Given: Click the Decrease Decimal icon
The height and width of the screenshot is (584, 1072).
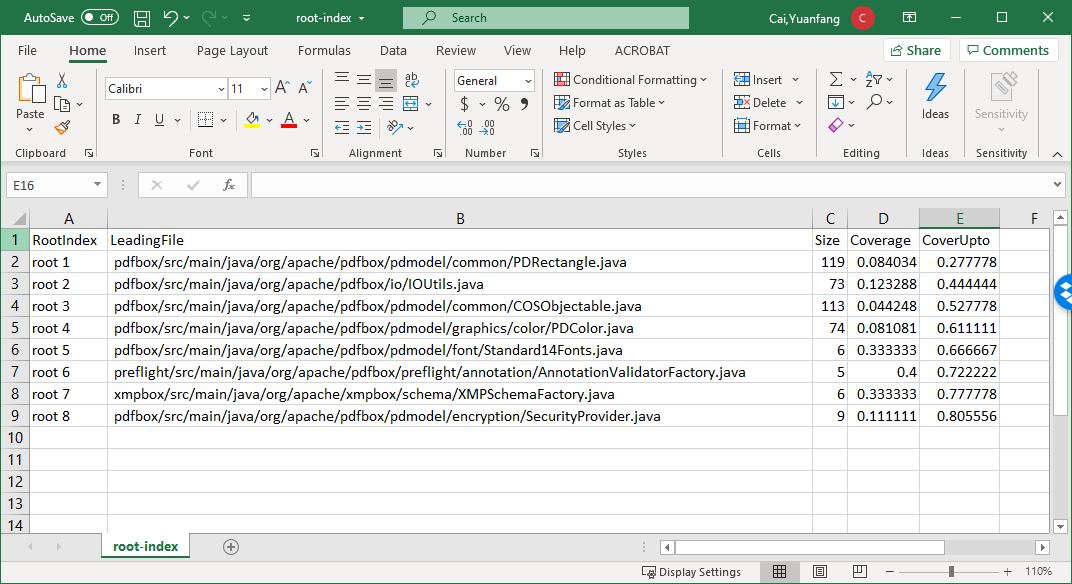Looking at the screenshot, I should tap(487, 127).
